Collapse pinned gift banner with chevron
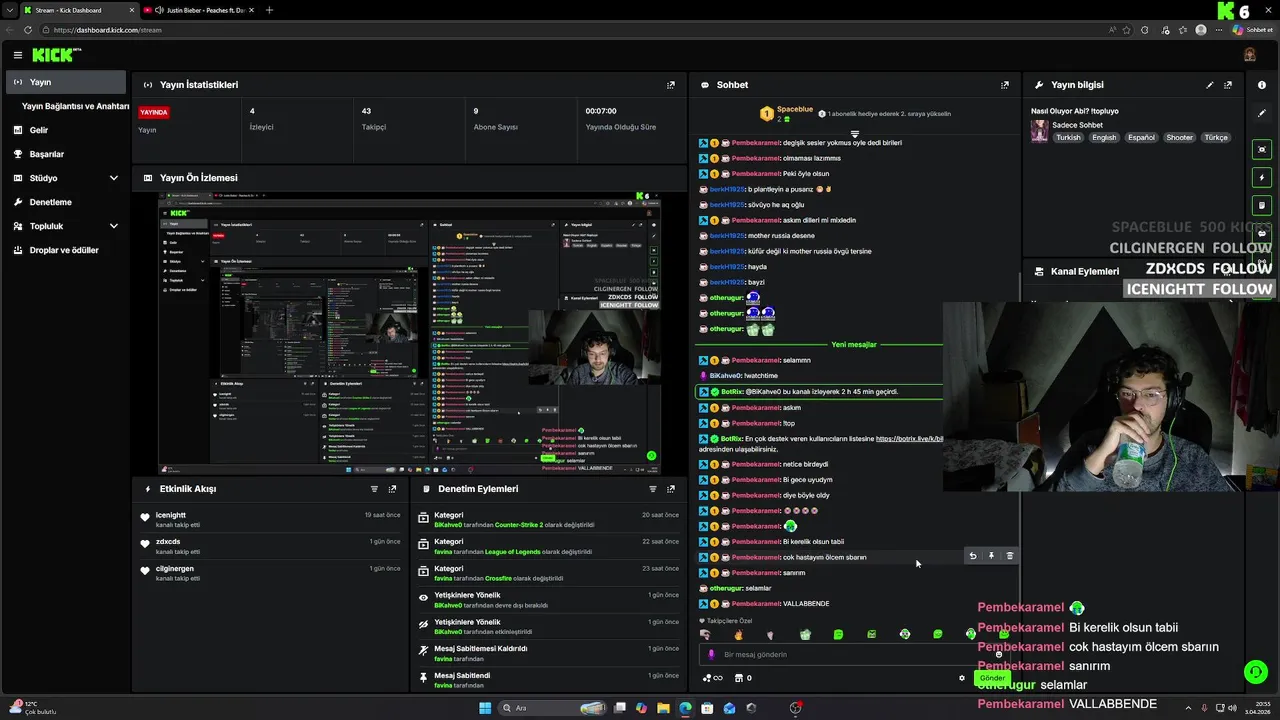Screen dimensions: 1280x720 (x=855, y=134)
